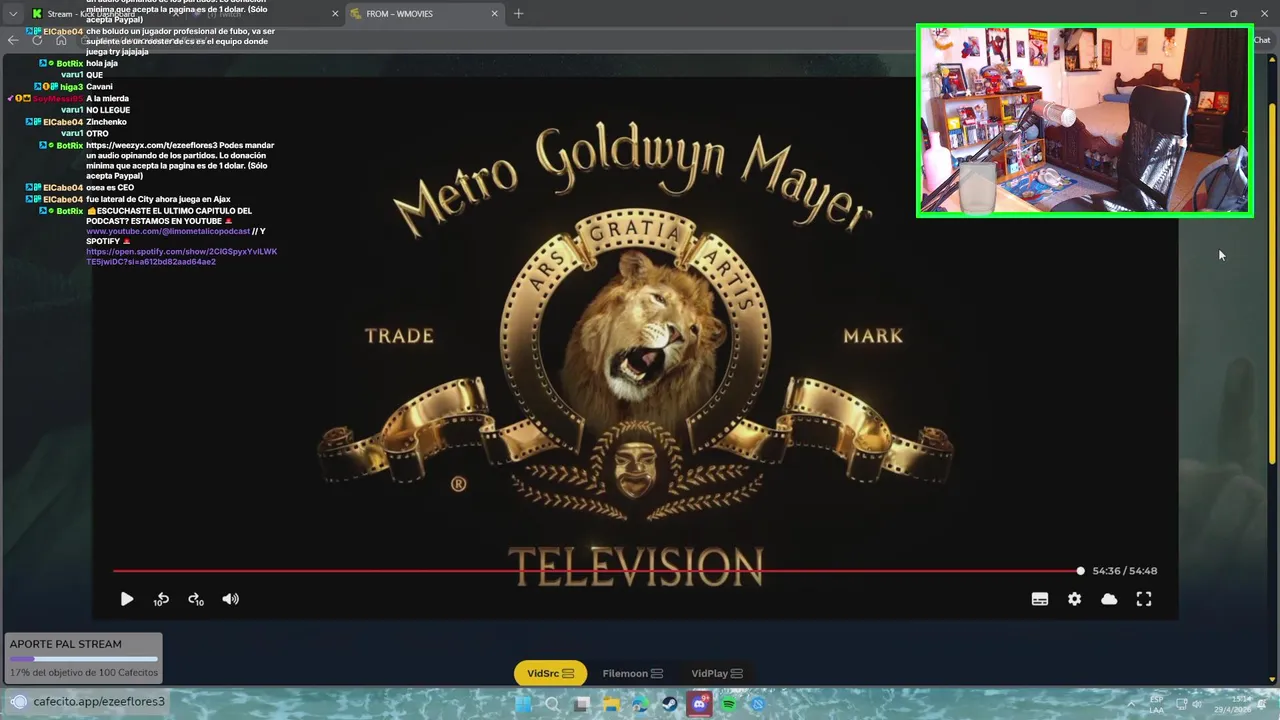Image resolution: width=1280 pixels, height=720 pixels.
Task: Open the Windows Start menu
Action: pos(522,704)
